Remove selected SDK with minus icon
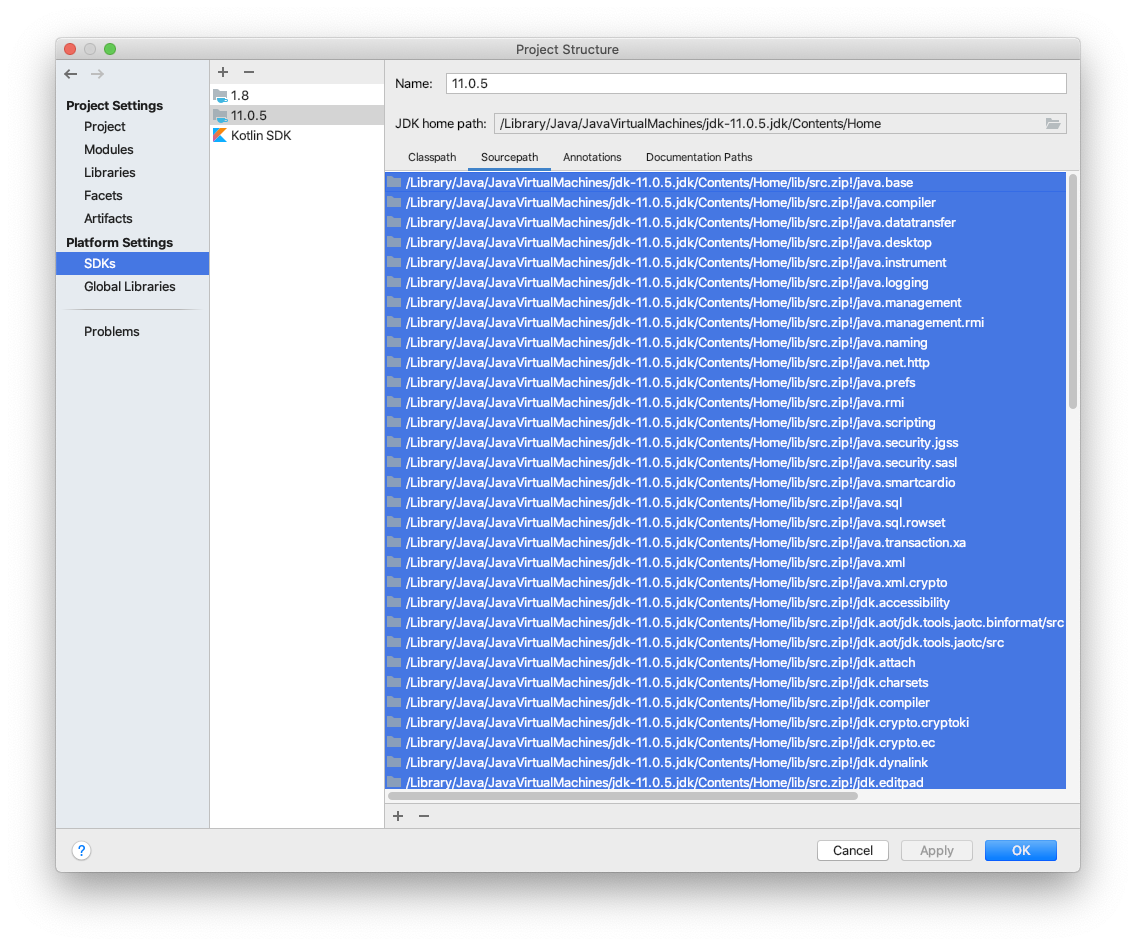1136x946 pixels. [x=249, y=72]
